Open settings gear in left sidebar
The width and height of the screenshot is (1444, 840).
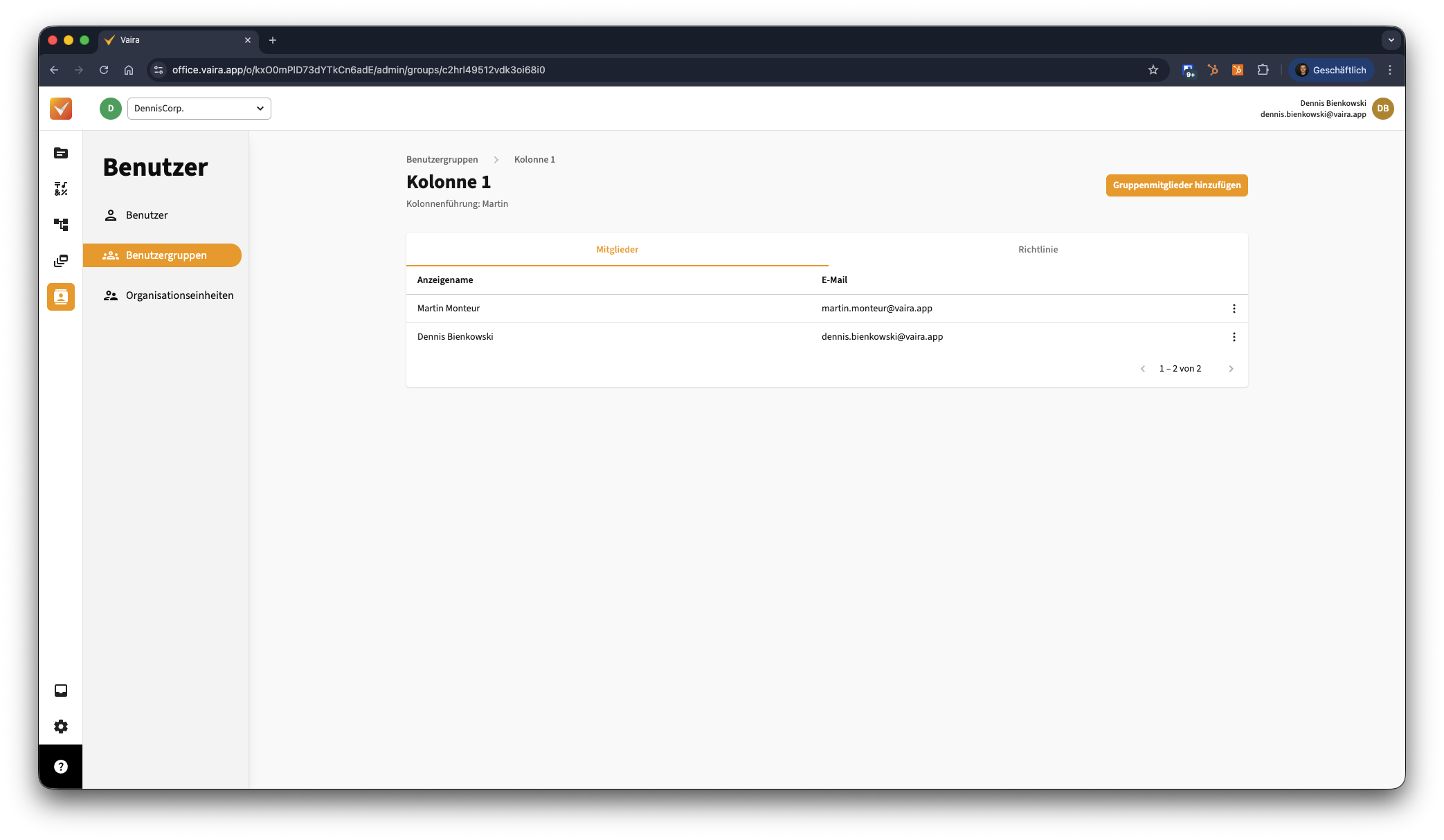click(61, 727)
